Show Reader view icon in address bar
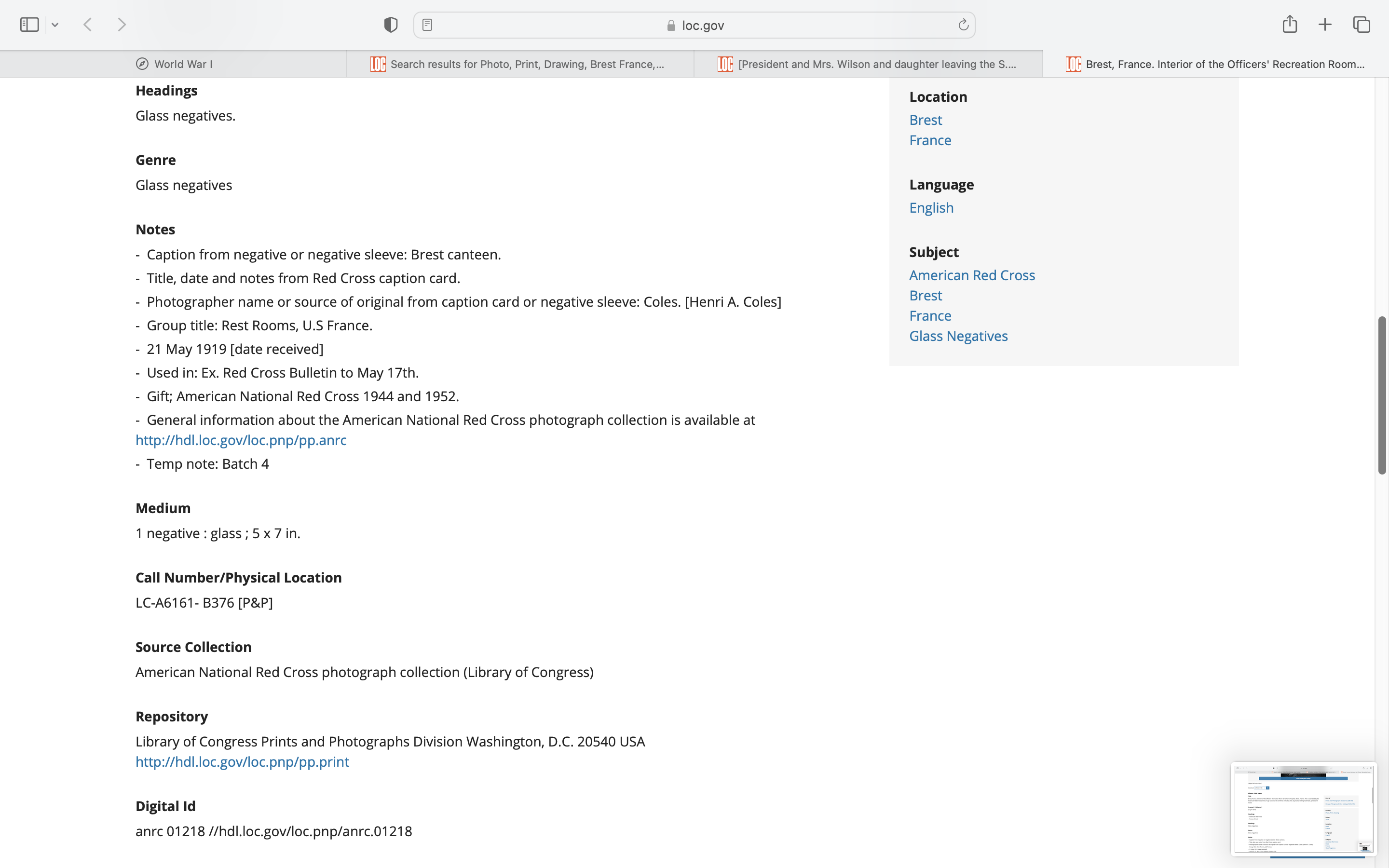Image resolution: width=1389 pixels, height=868 pixels. pos(427,25)
